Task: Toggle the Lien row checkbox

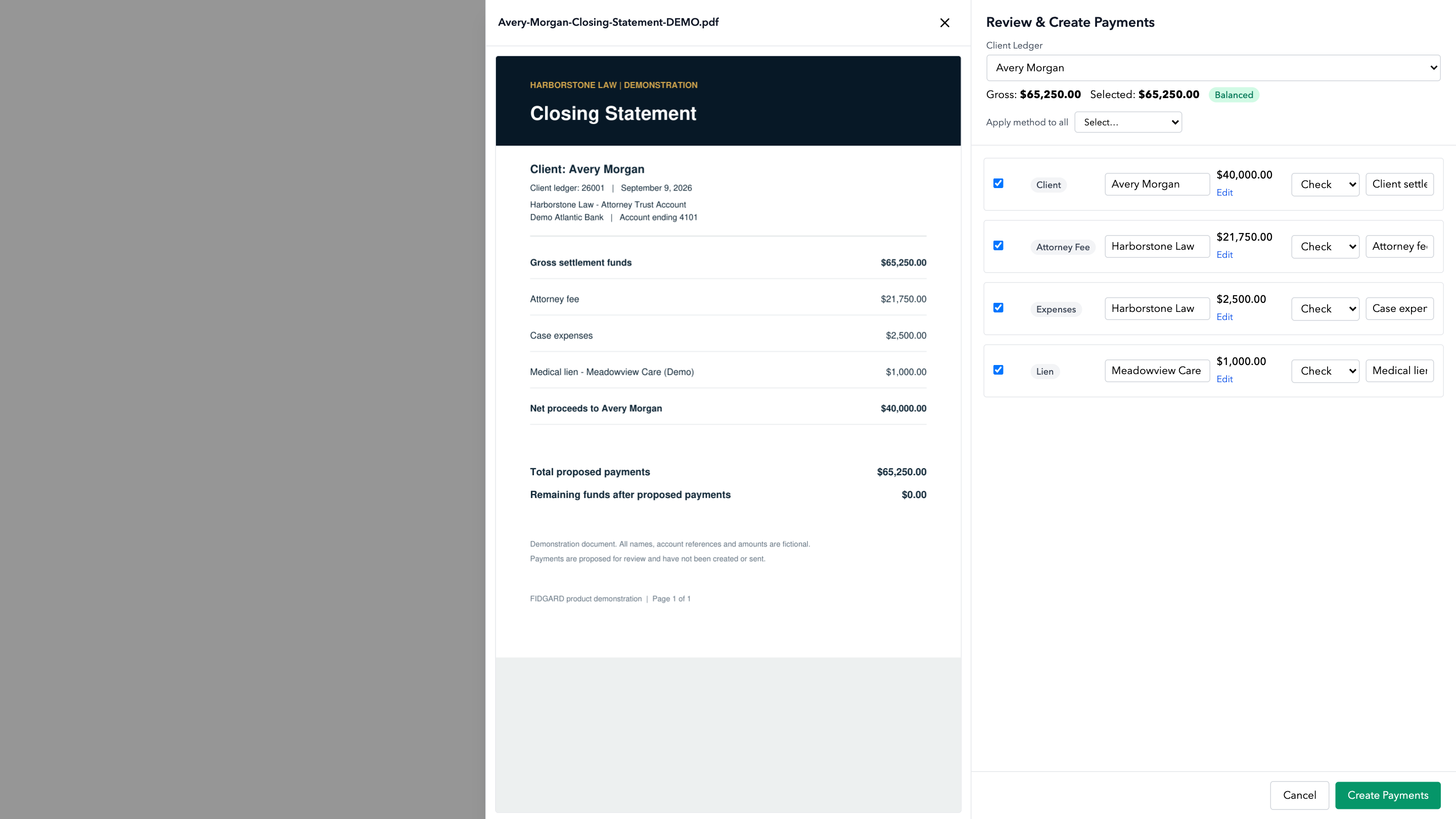Action: 998,370
